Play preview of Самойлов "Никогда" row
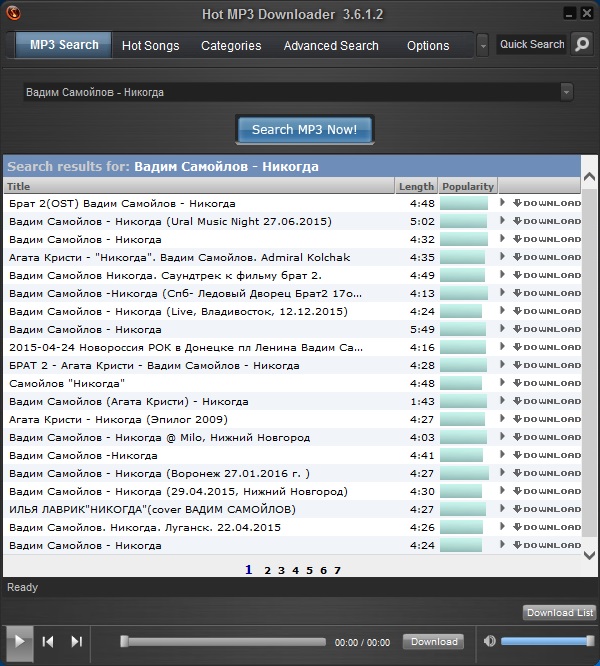Viewport: 600px width, 666px height. pos(502,383)
